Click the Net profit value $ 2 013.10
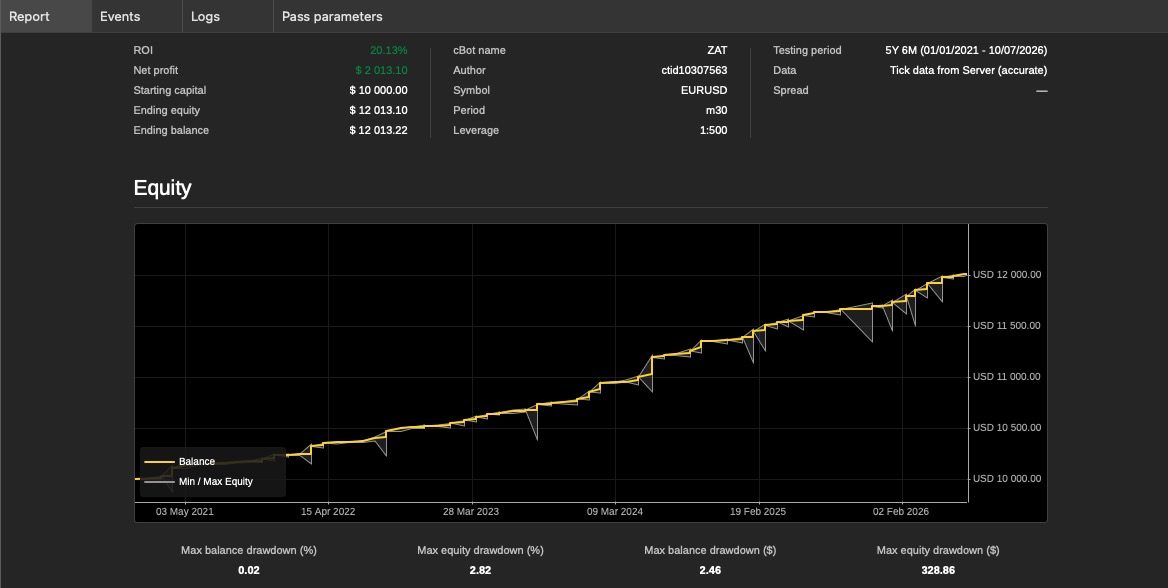The image size is (1168, 588). pyautogui.click(x=381, y=70)
